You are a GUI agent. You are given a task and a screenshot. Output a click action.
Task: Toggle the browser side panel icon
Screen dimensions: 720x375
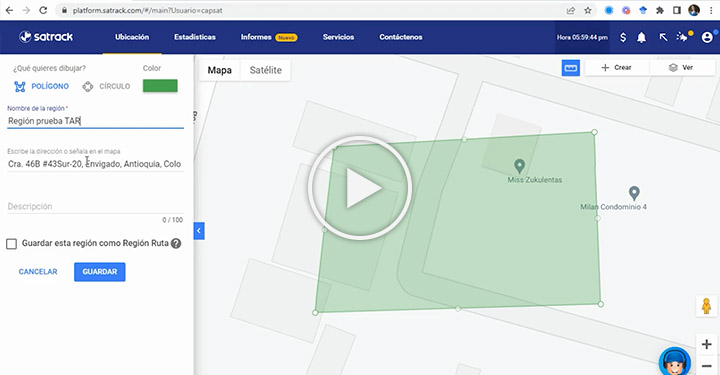[677, 10]
